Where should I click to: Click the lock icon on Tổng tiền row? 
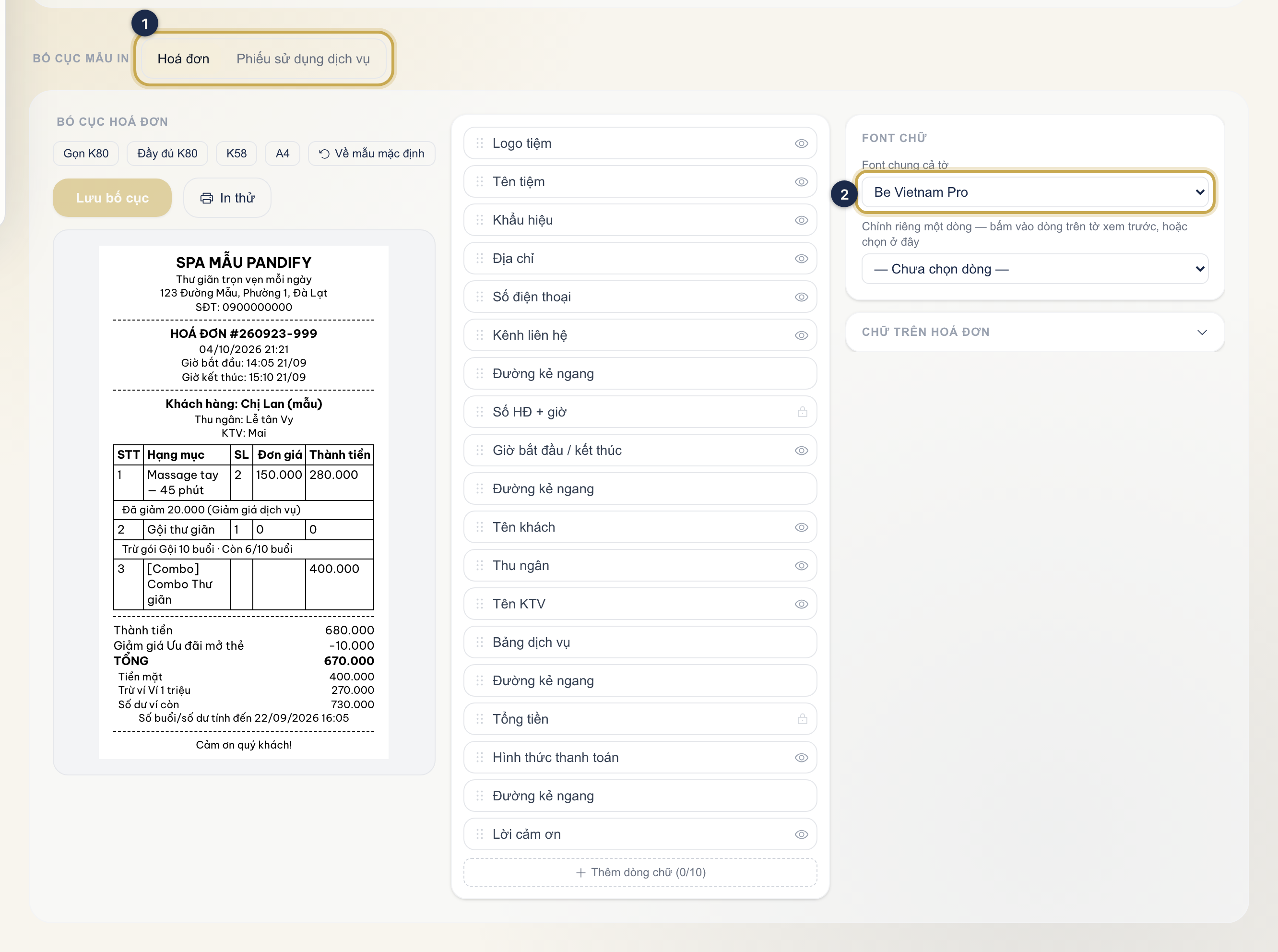(x=802, y=719)
